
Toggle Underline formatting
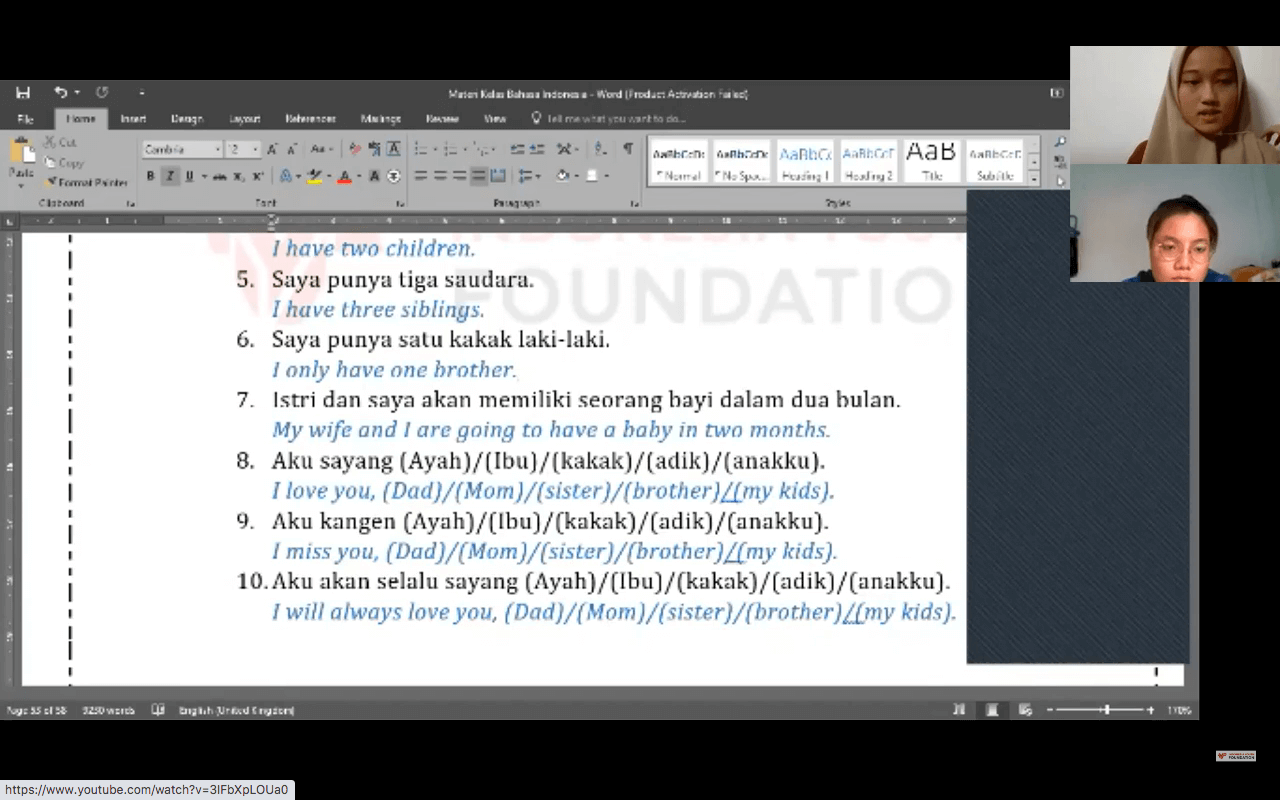(188, 176)
